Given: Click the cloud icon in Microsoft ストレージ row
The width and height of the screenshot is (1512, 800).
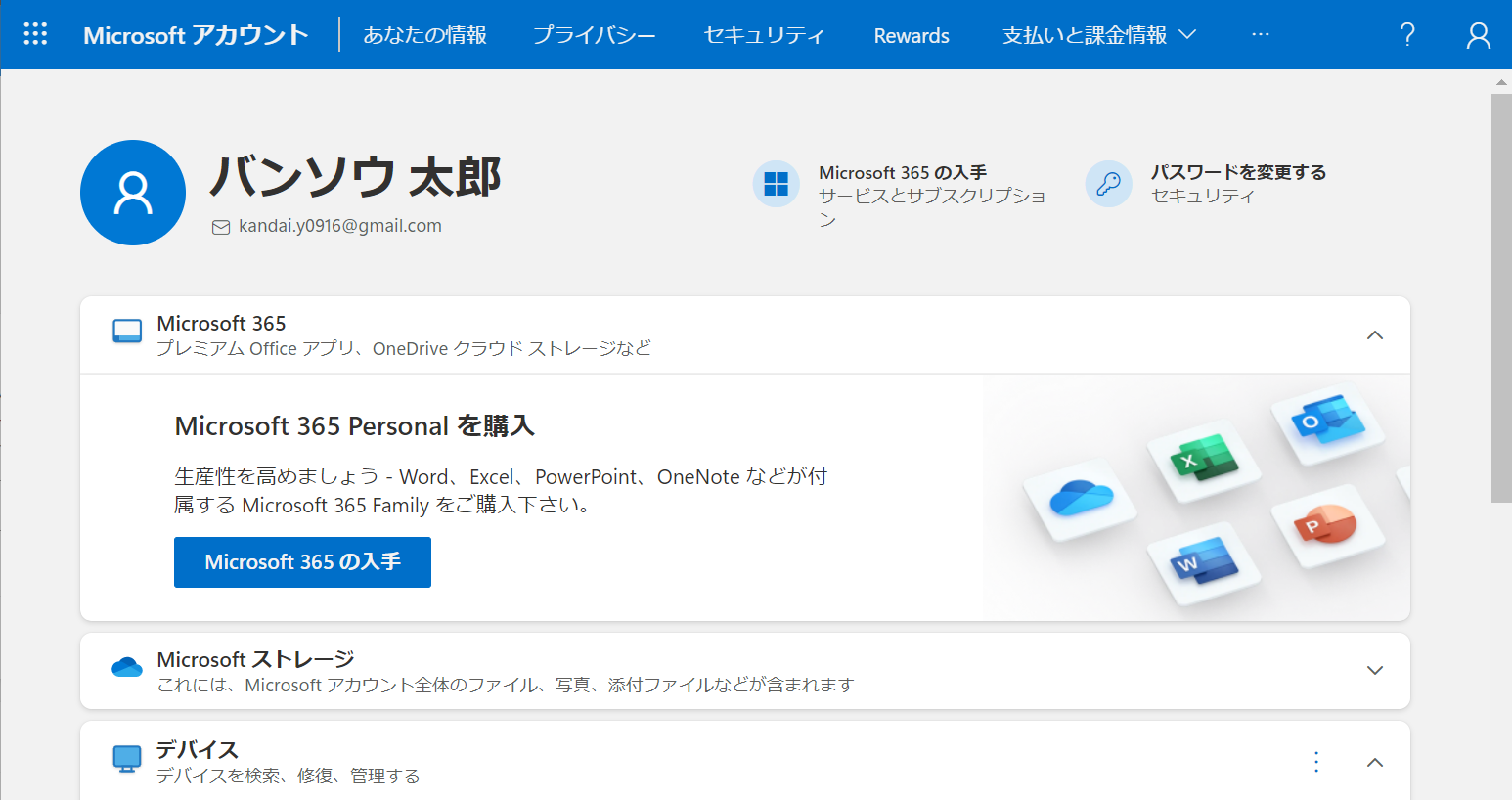Looking at the screenshot, I should tap(127, 668).
